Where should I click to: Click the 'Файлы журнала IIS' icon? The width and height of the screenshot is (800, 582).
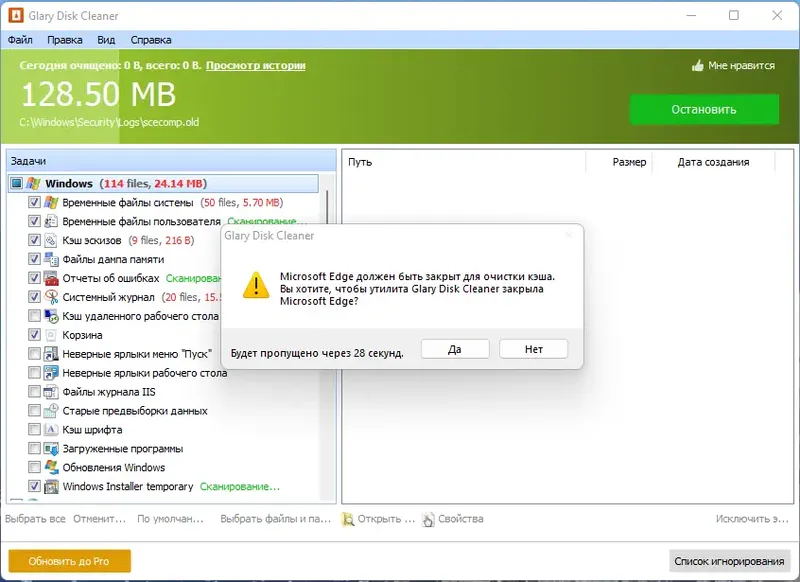[51, 392]
